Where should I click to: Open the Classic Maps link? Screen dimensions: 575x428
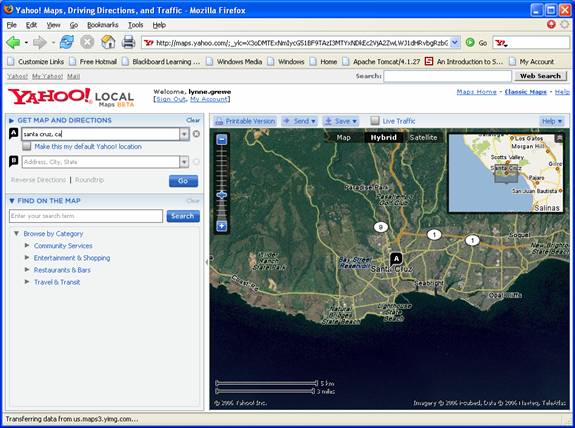coord(525,92)
